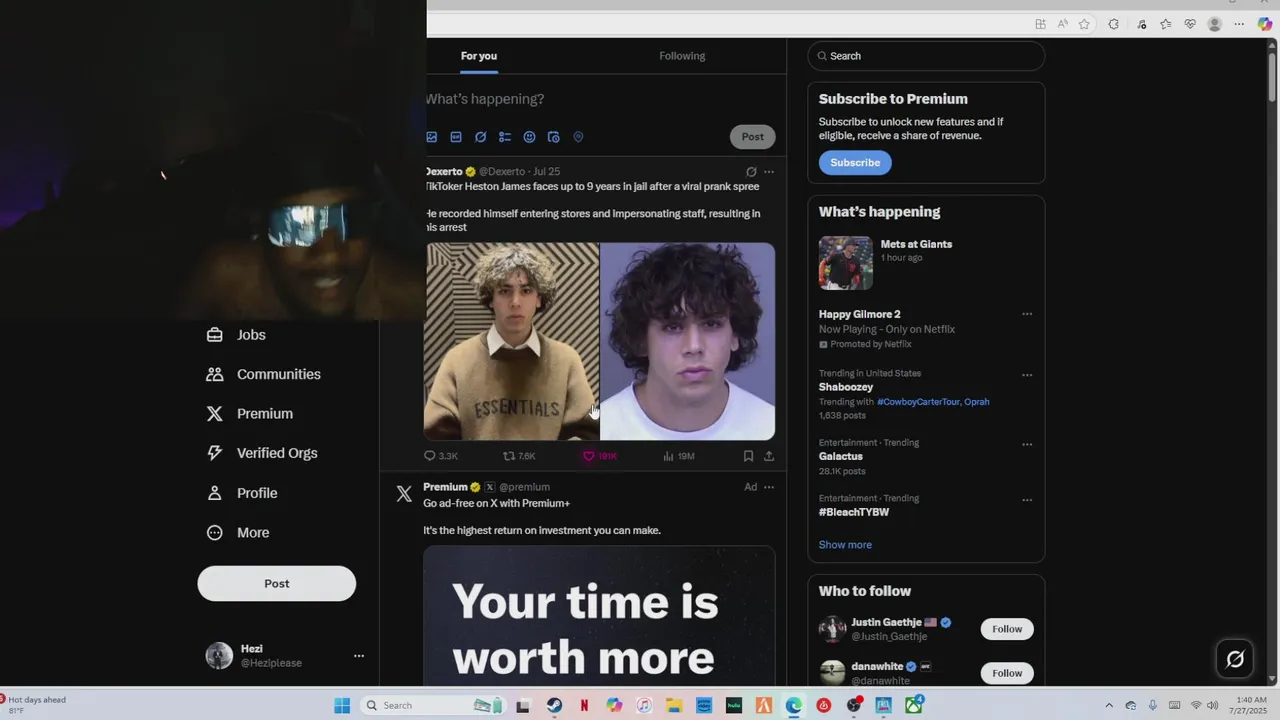Open more options on Premium ad
The width and height of the screenshot is (1280, 720).
coord(769,487)
